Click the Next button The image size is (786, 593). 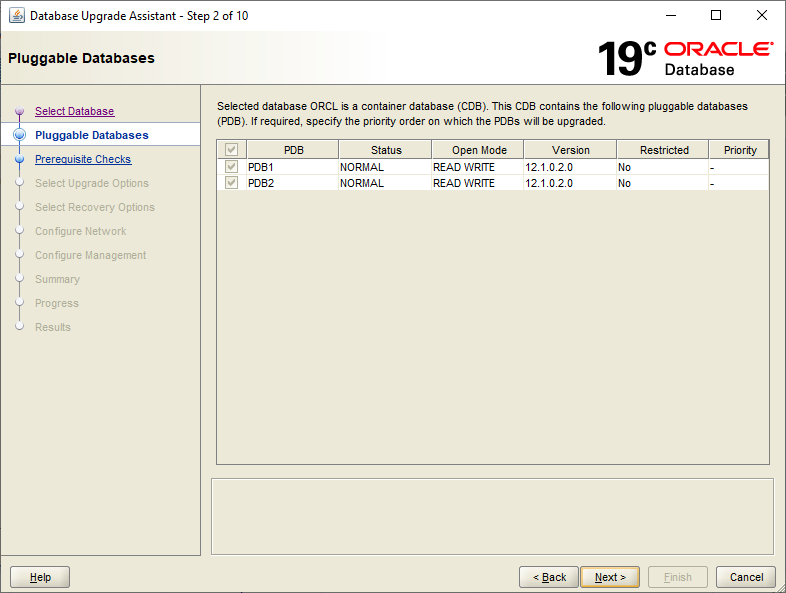(610, 577)
